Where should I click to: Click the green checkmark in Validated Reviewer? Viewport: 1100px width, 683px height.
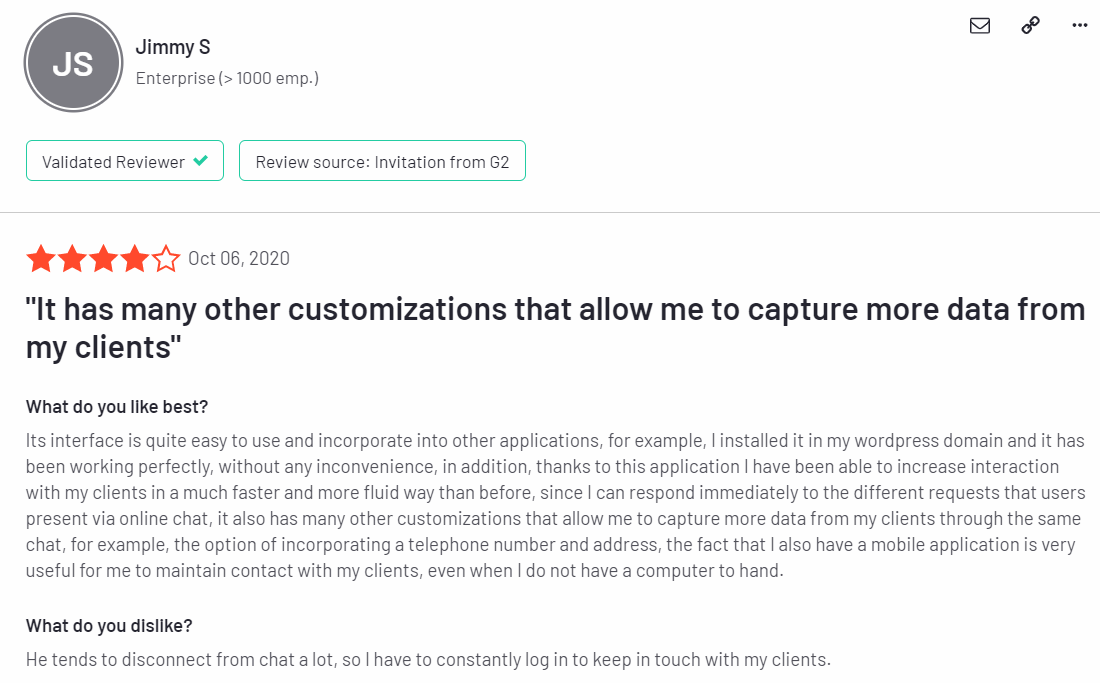201,161
